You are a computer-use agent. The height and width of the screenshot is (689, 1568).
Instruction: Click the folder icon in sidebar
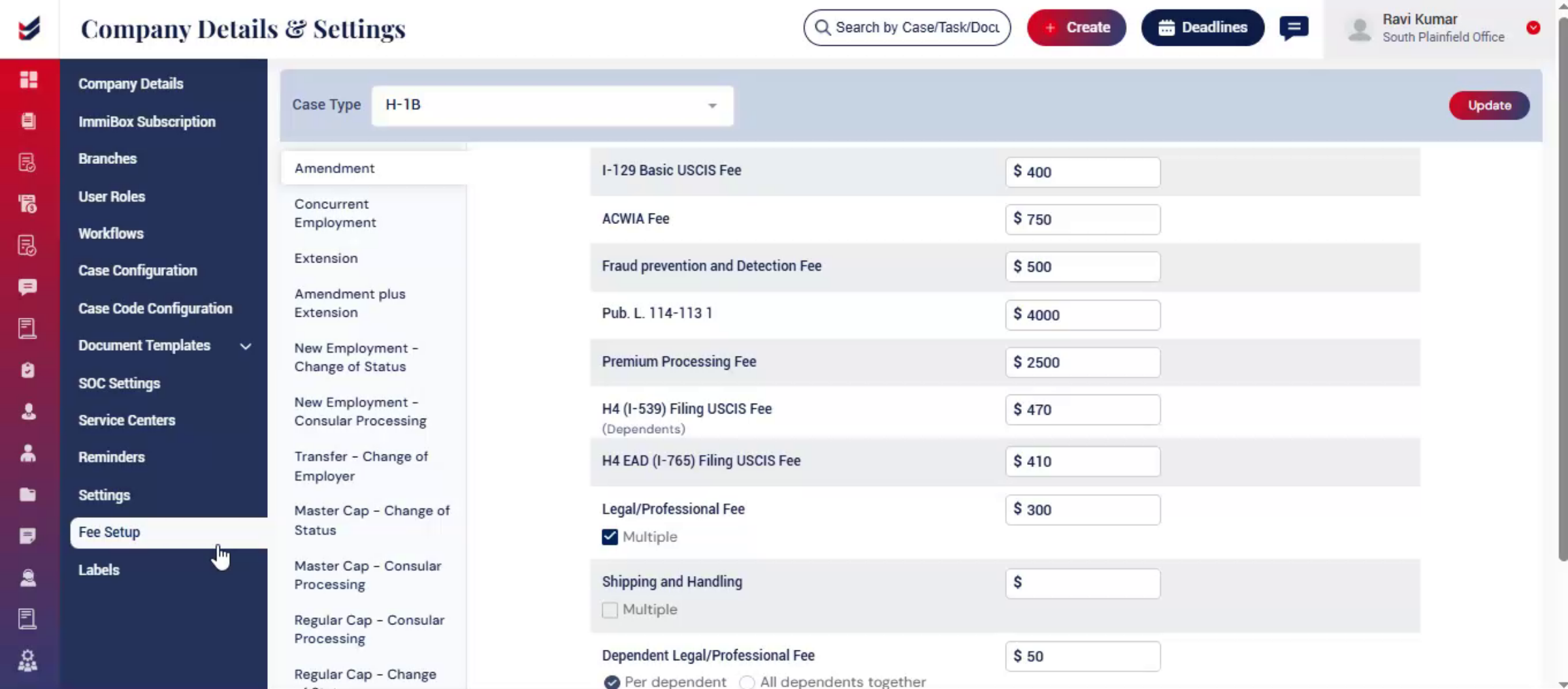click(x=27, y=494)
